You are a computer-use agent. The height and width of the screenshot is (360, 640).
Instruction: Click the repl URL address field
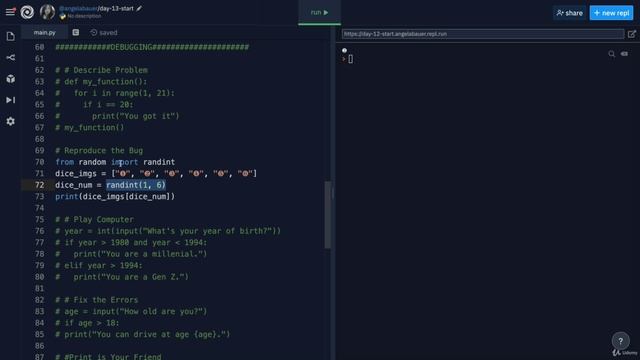[483, 34]
